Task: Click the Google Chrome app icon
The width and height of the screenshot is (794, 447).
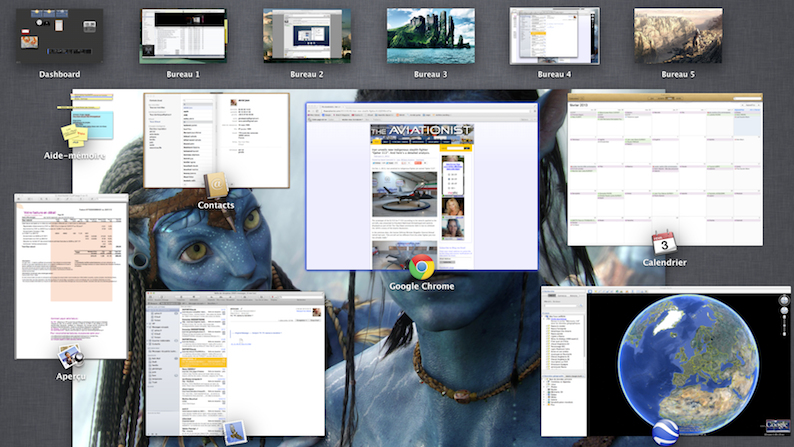Action: (421, 266)
